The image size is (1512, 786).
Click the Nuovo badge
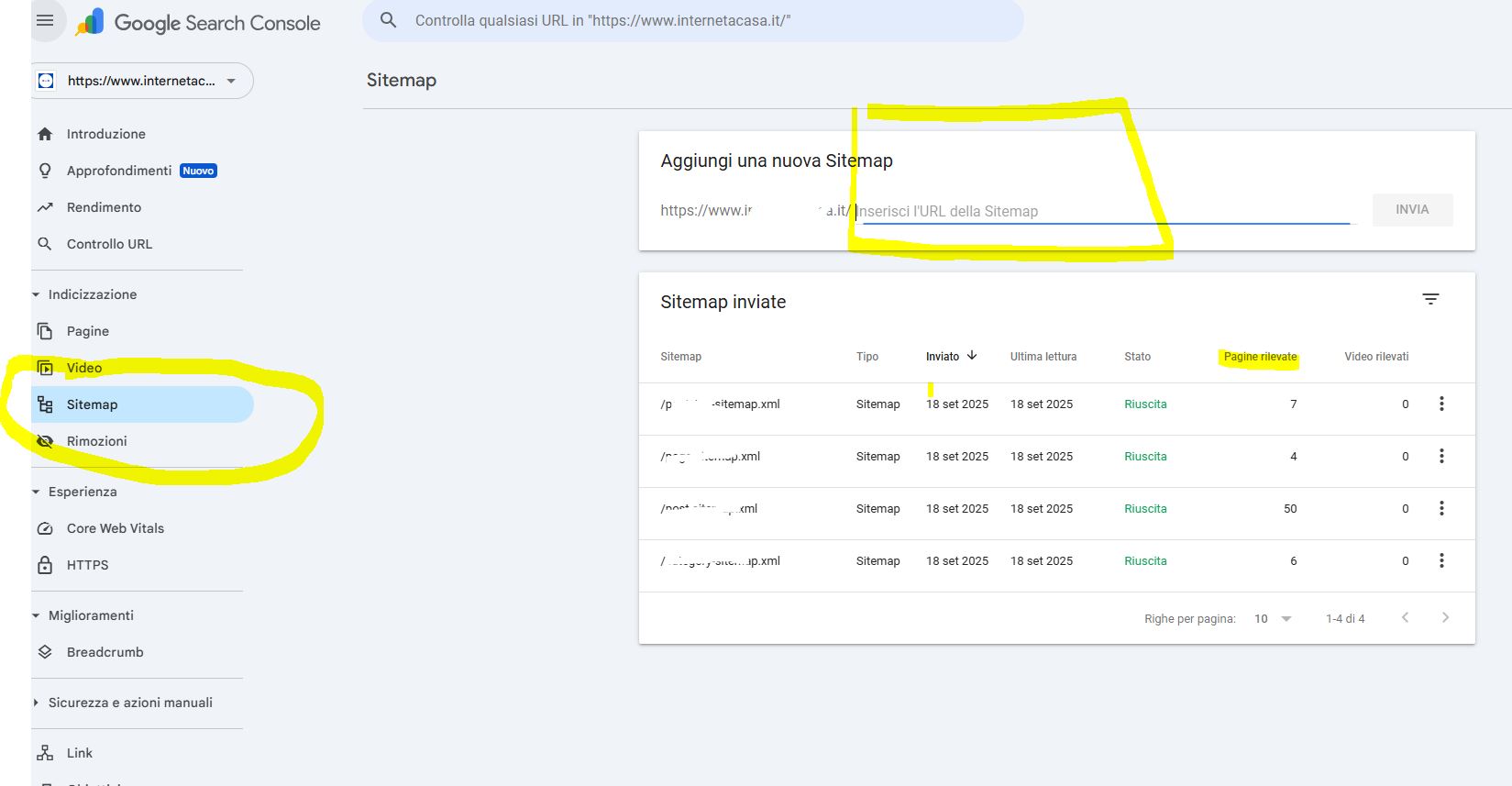[x=198, y=171]
